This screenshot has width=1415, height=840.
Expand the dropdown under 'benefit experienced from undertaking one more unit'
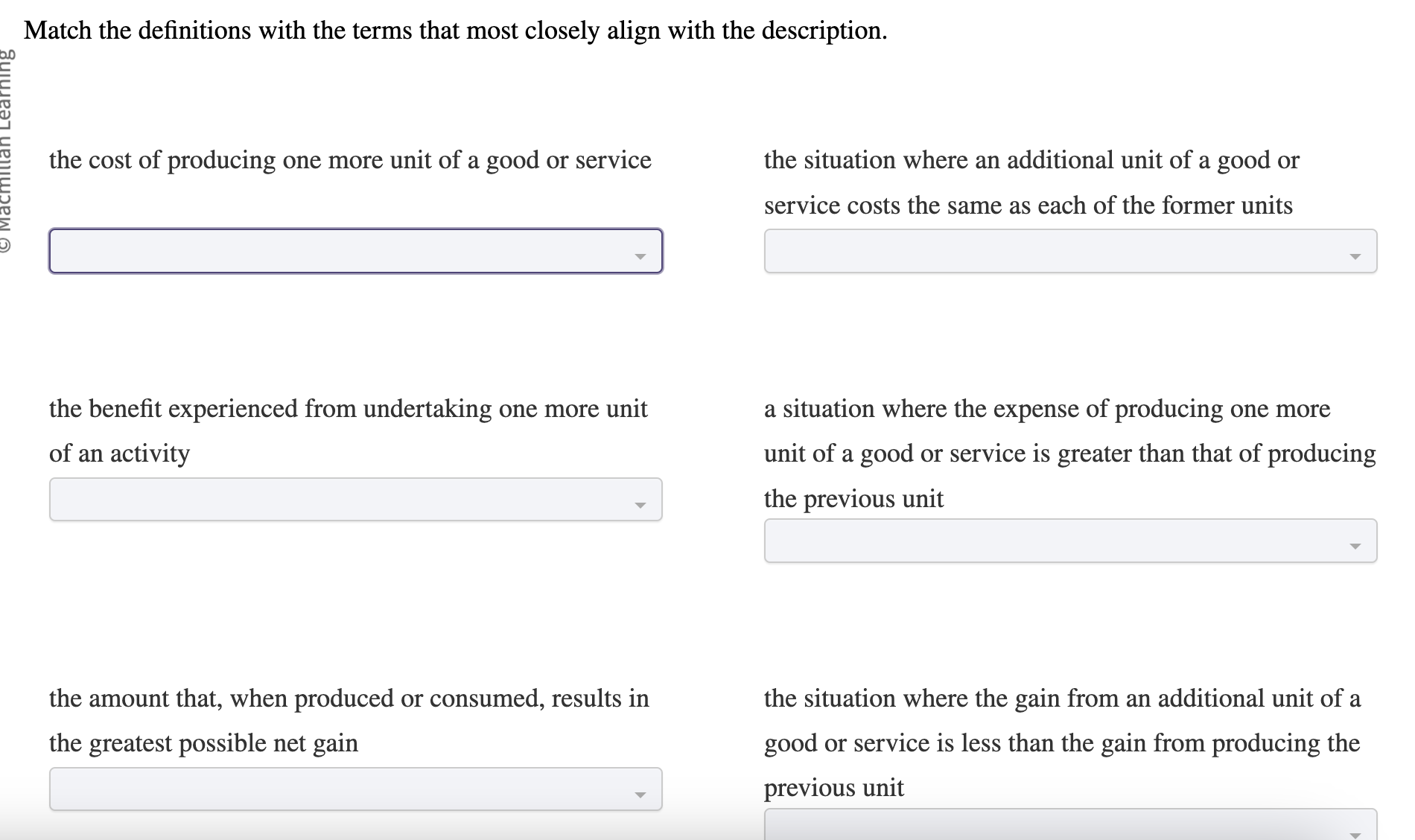[355, 499]
